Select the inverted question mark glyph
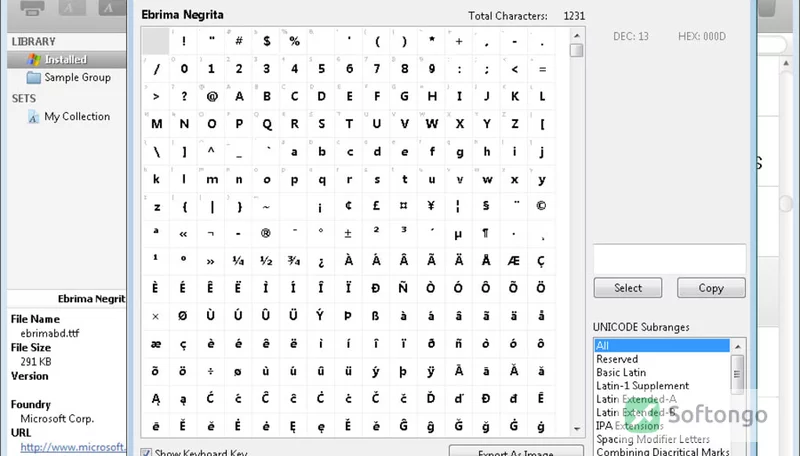 tap(321, 262)
